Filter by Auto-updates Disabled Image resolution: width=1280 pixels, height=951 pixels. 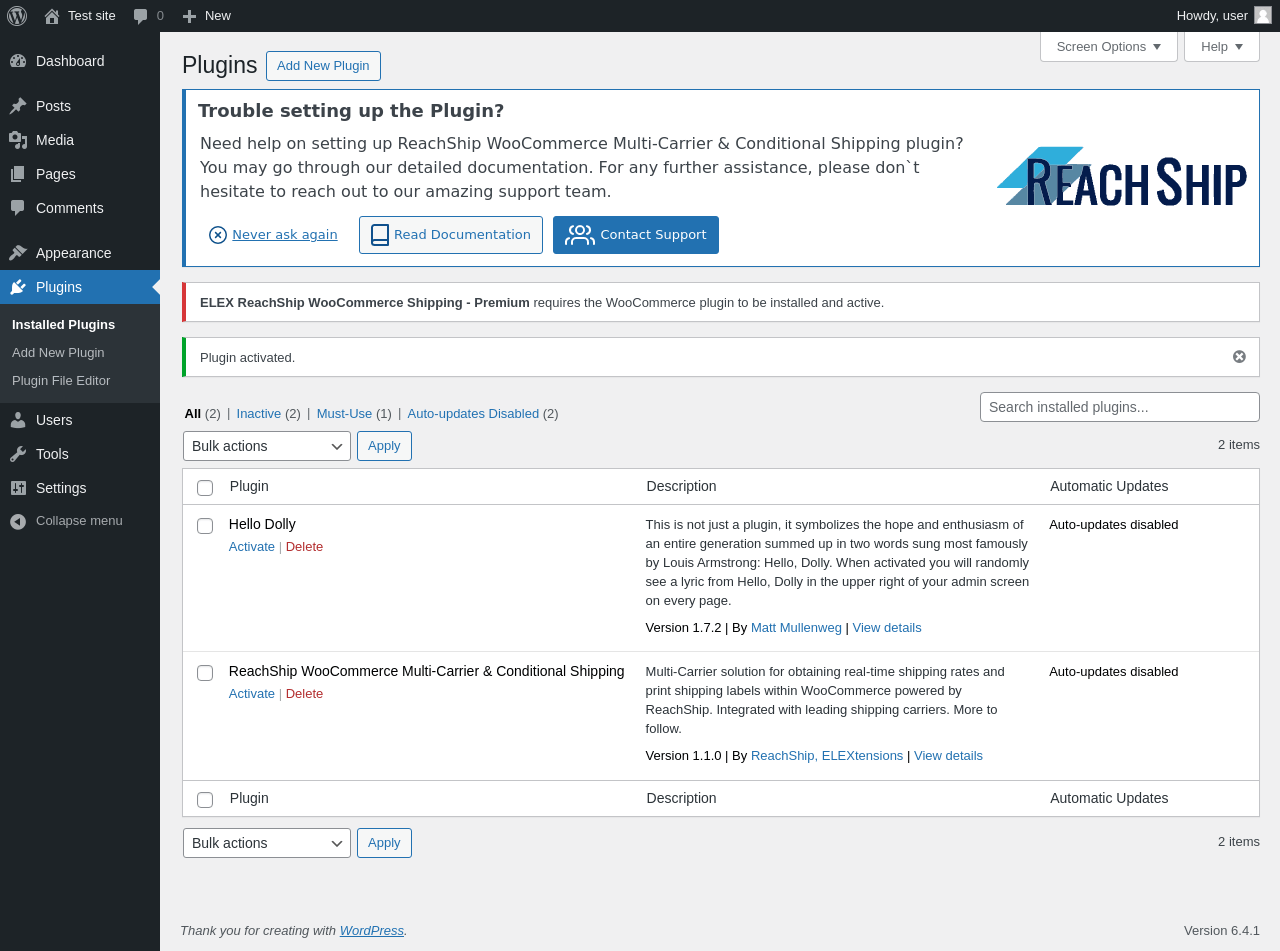tap(473, 414)
